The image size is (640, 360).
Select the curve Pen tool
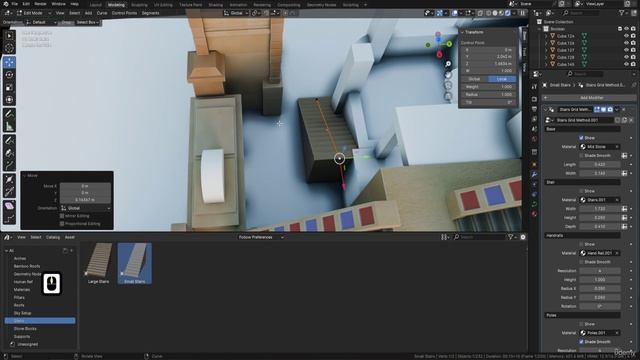pos(9,153)
